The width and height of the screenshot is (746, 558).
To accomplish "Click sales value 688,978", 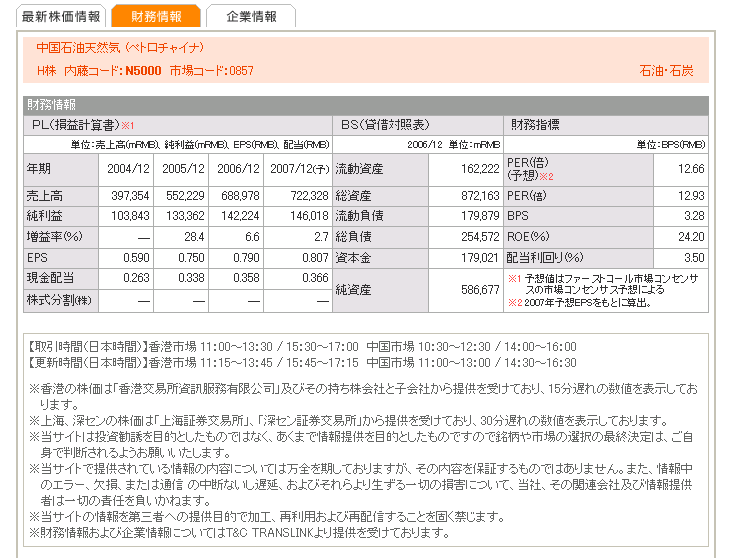I will 240,196.
